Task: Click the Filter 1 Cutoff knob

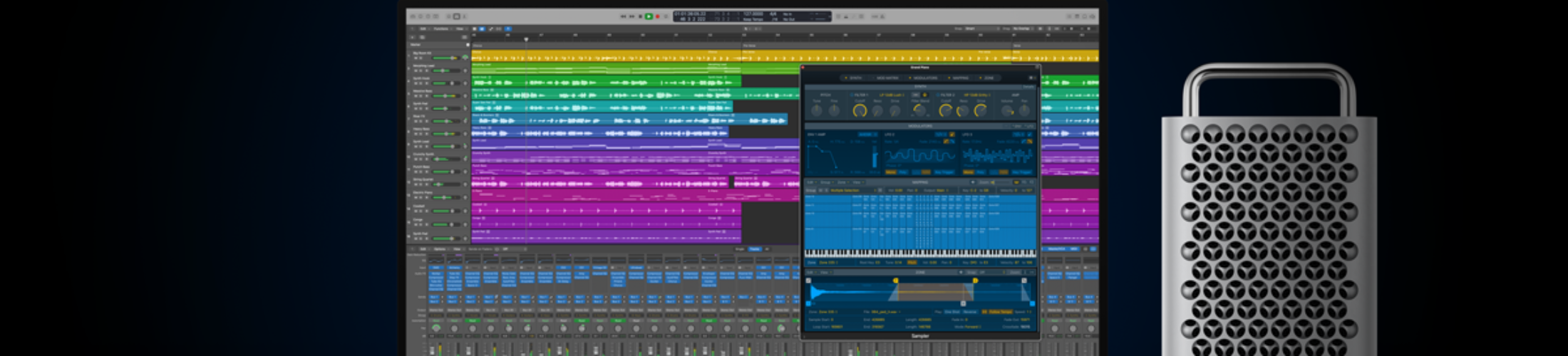Action: click(x=860, y=110)
